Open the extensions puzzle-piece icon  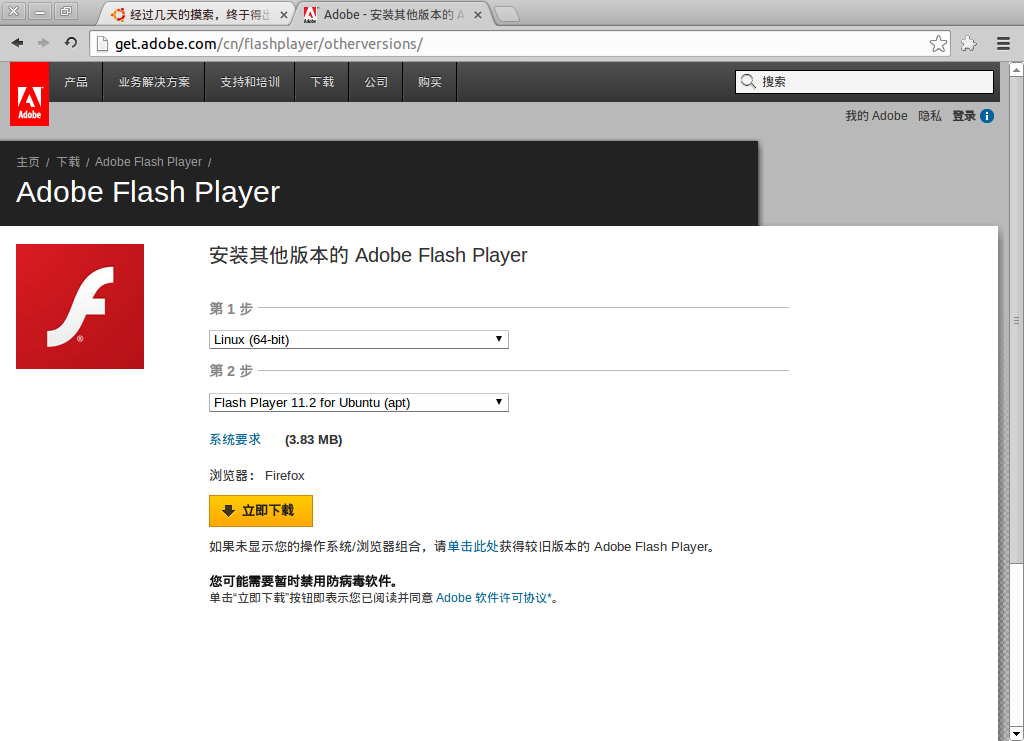coord(968,44)
